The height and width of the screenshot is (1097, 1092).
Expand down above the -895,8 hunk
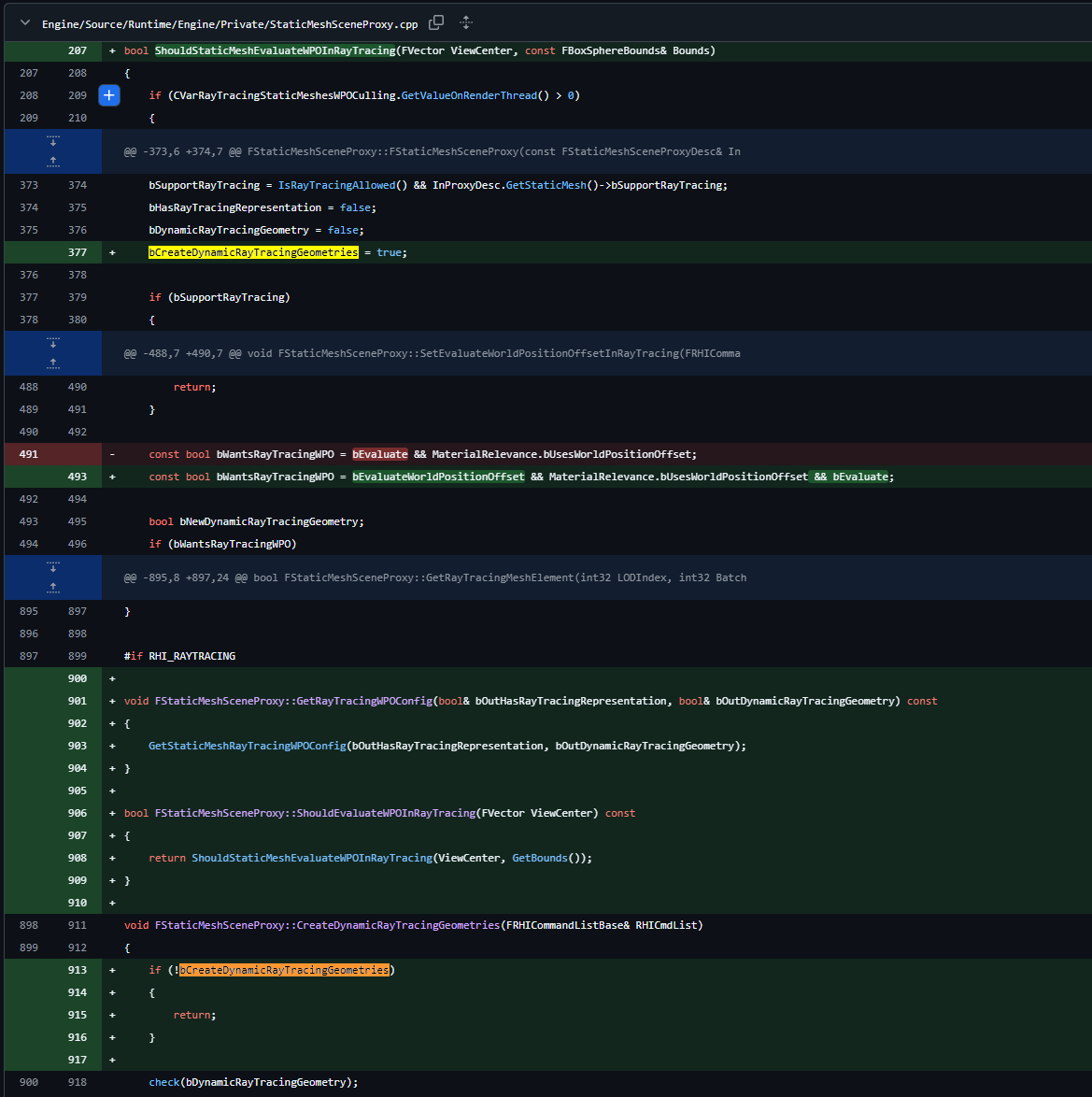[53, 566]
